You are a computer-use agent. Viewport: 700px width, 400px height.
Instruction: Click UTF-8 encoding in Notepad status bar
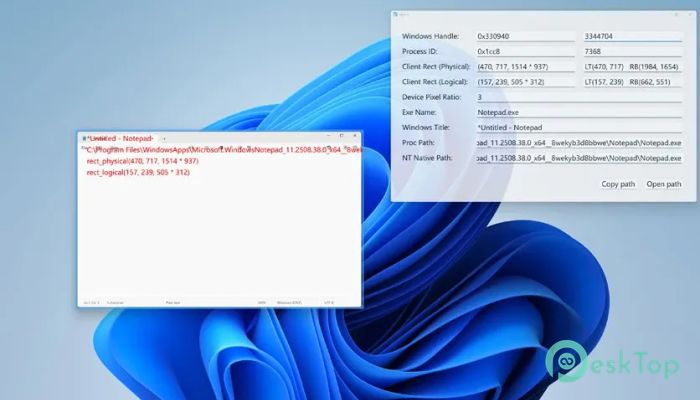point(329,303)
